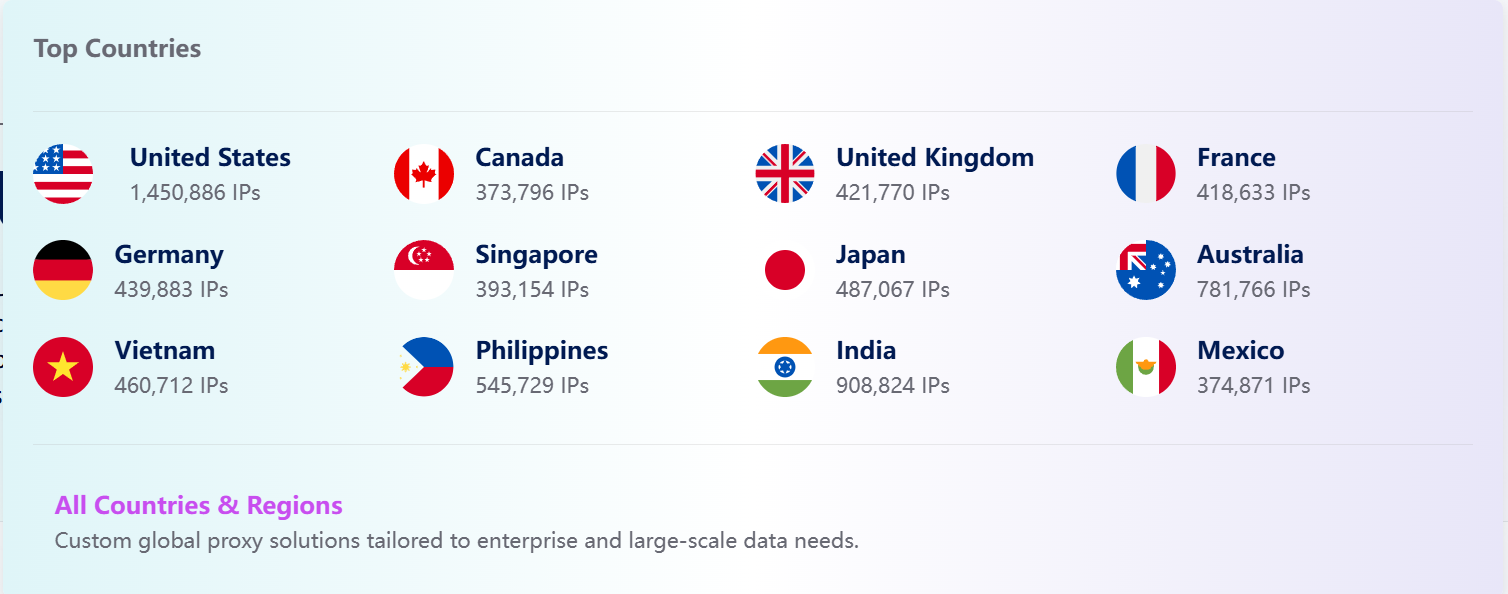Click Germany's 439,883 IPs count
The image size is (1508, 594).
(x=171, y=290)
